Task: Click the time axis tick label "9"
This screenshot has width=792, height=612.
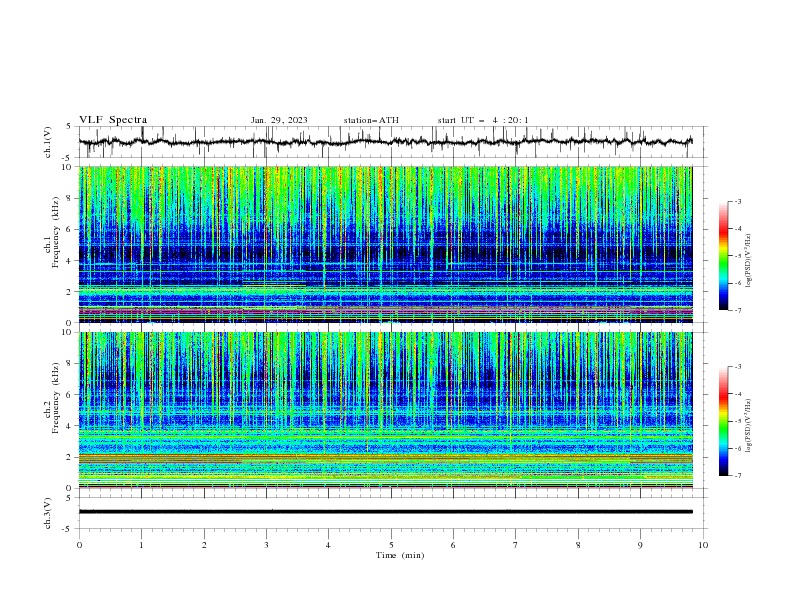Action: pyautogui.click(x=640, y=545)
